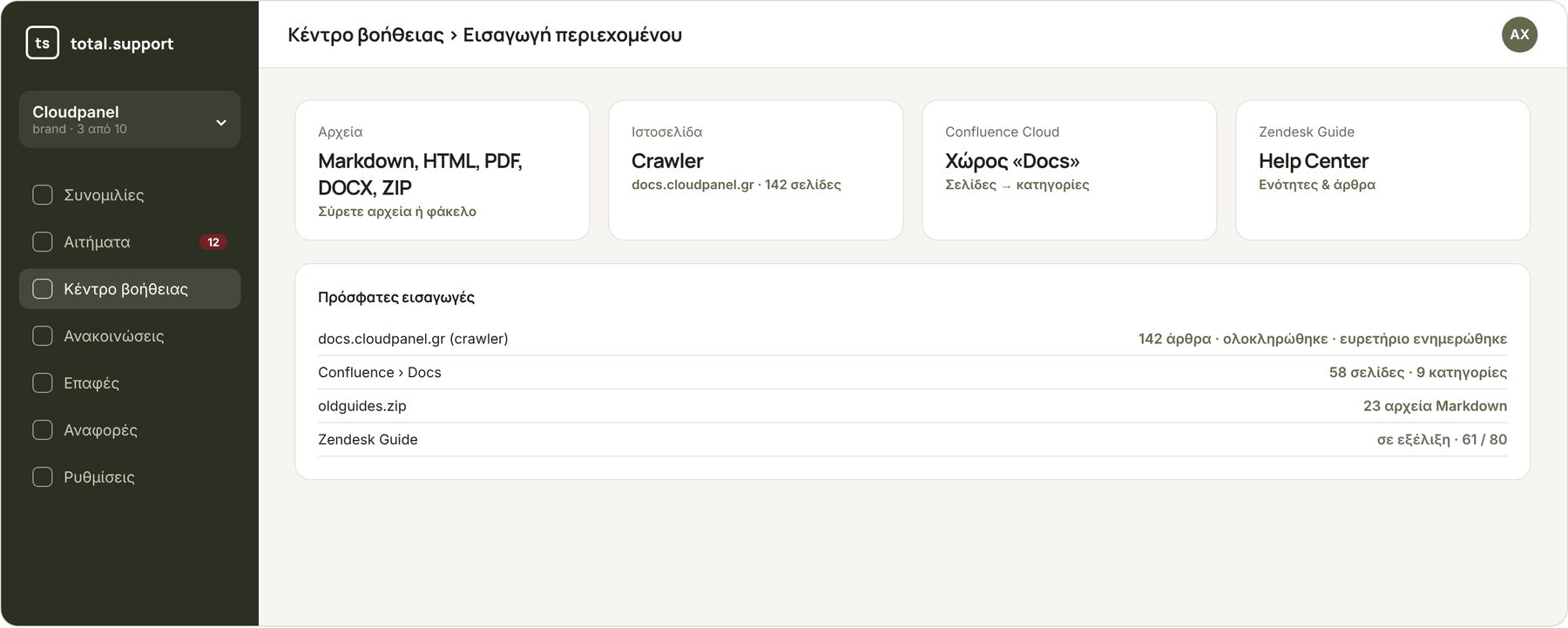
Task: Select Ανακοινώσεις in the sidebar
Action: pos(130,336)
